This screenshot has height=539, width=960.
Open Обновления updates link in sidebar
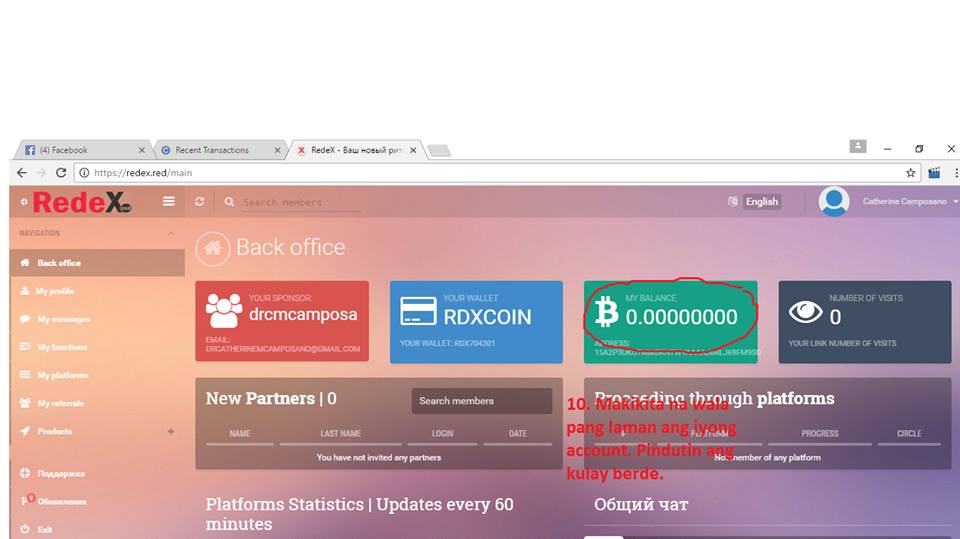(62, 502)
